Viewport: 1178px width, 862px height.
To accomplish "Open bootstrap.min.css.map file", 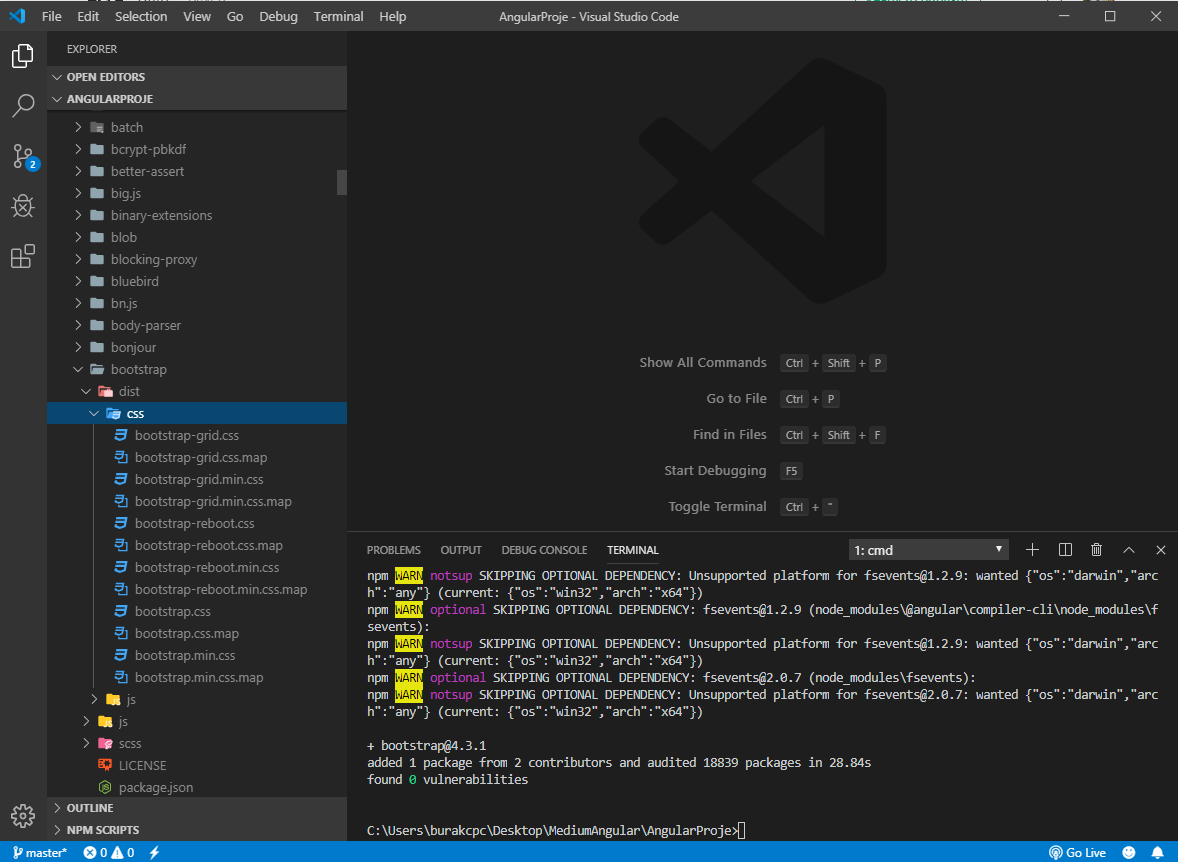I will 197,677.
